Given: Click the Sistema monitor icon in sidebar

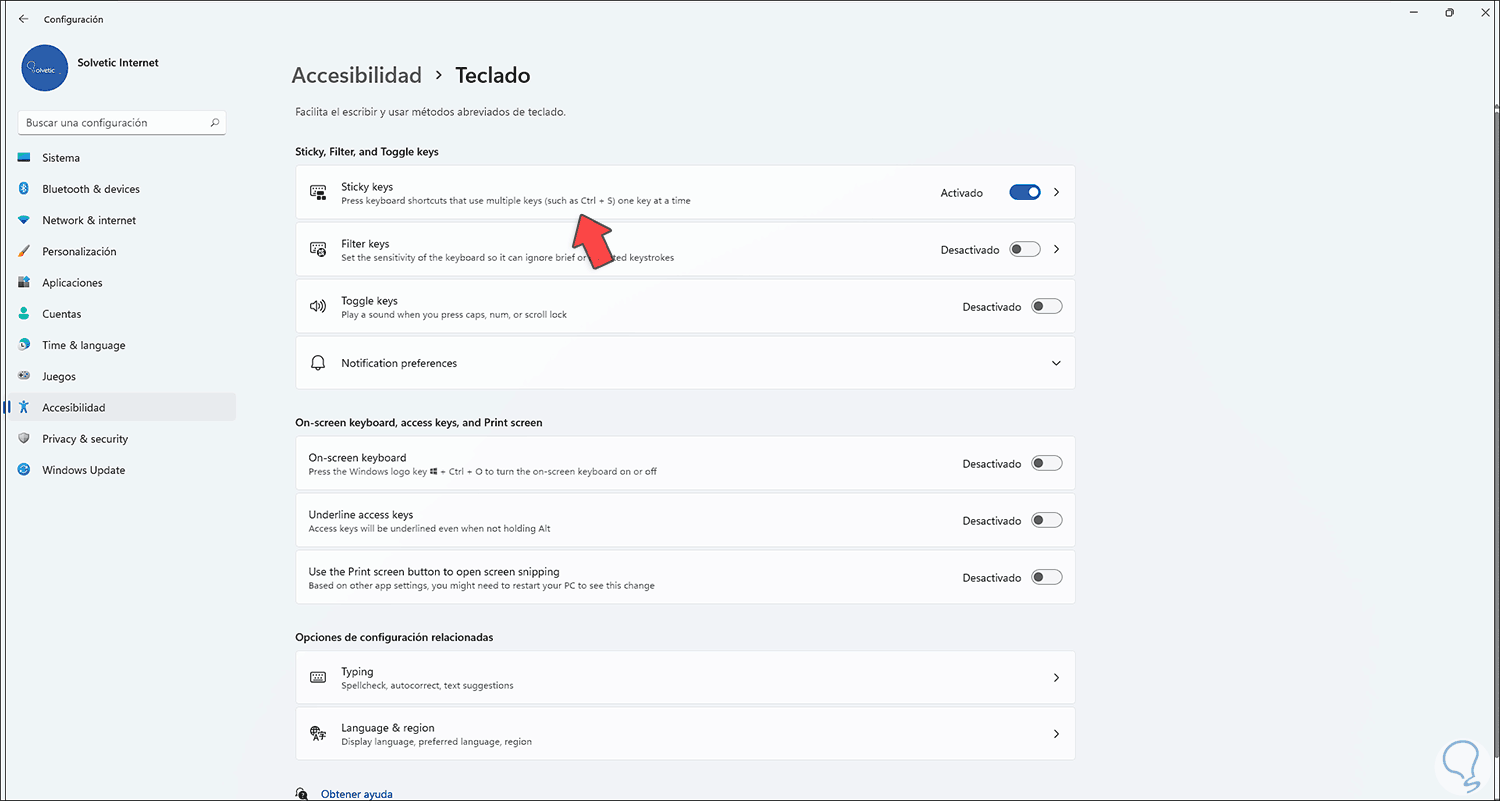Looking at the screenshot, I should point(24,158).
